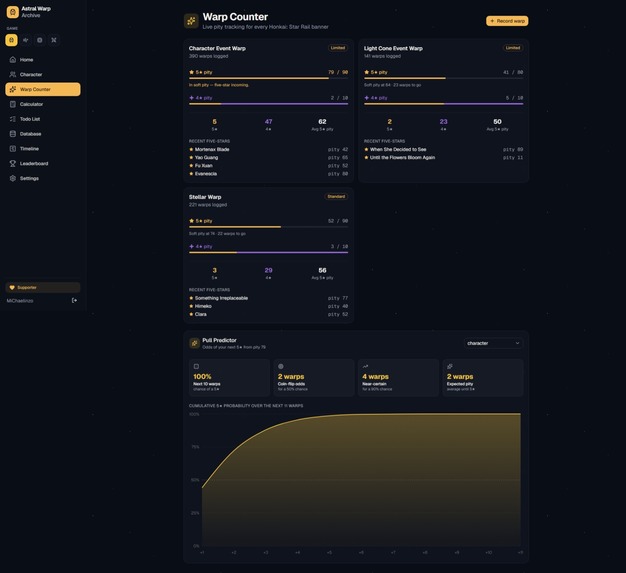The width and height of the screenshot is (626, 573).
Task: Click 'In soft pity — five-star incoming' text
Action: [x=219, y=85]
